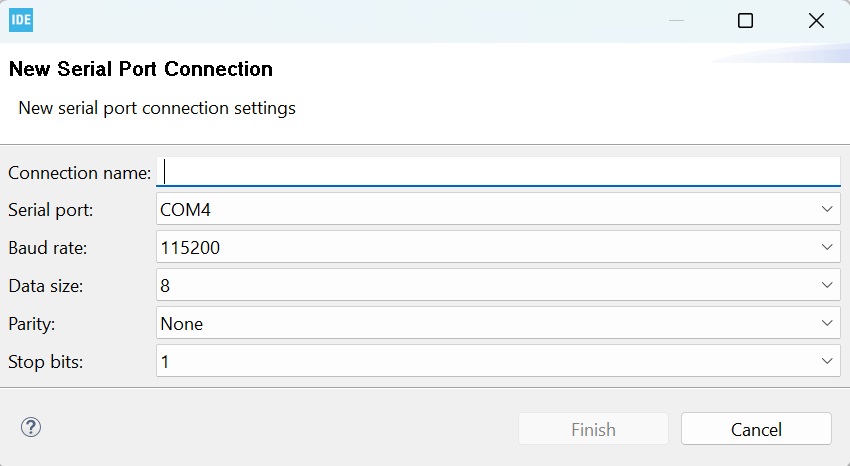Click the Connection name text field
This screenshot has height=466, width=850.
[500, 172]
